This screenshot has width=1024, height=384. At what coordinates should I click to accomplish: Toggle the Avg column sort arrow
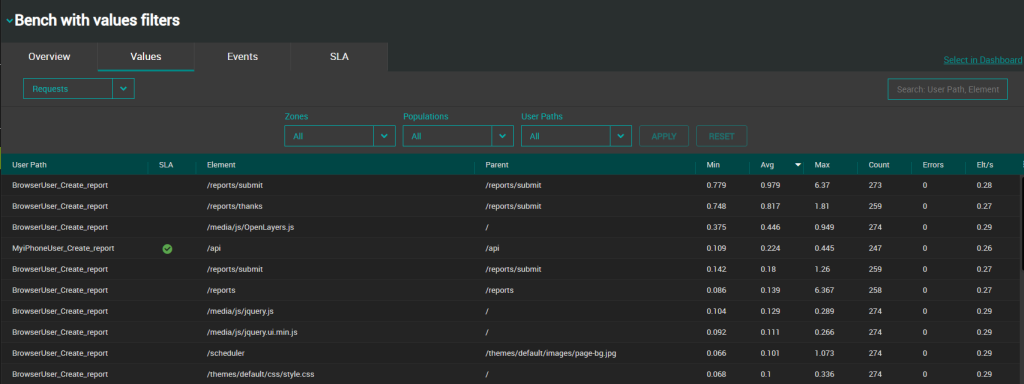(x=797, y=165)
